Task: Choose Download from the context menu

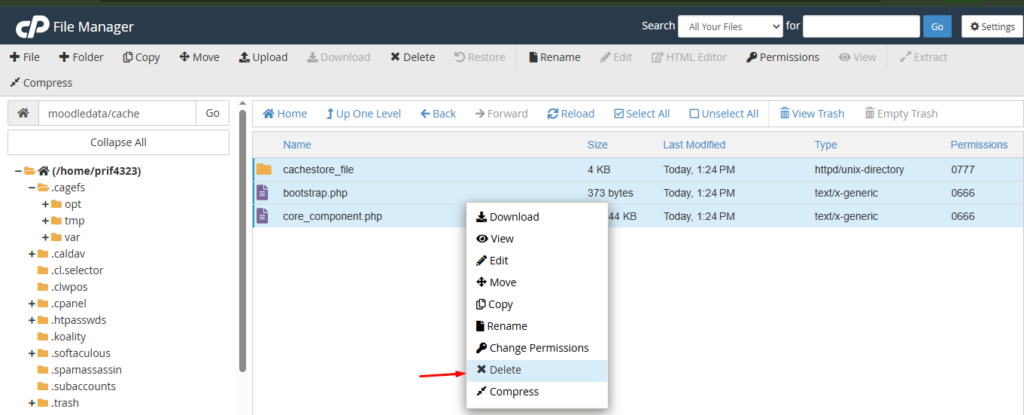Action: click(537, 217)
